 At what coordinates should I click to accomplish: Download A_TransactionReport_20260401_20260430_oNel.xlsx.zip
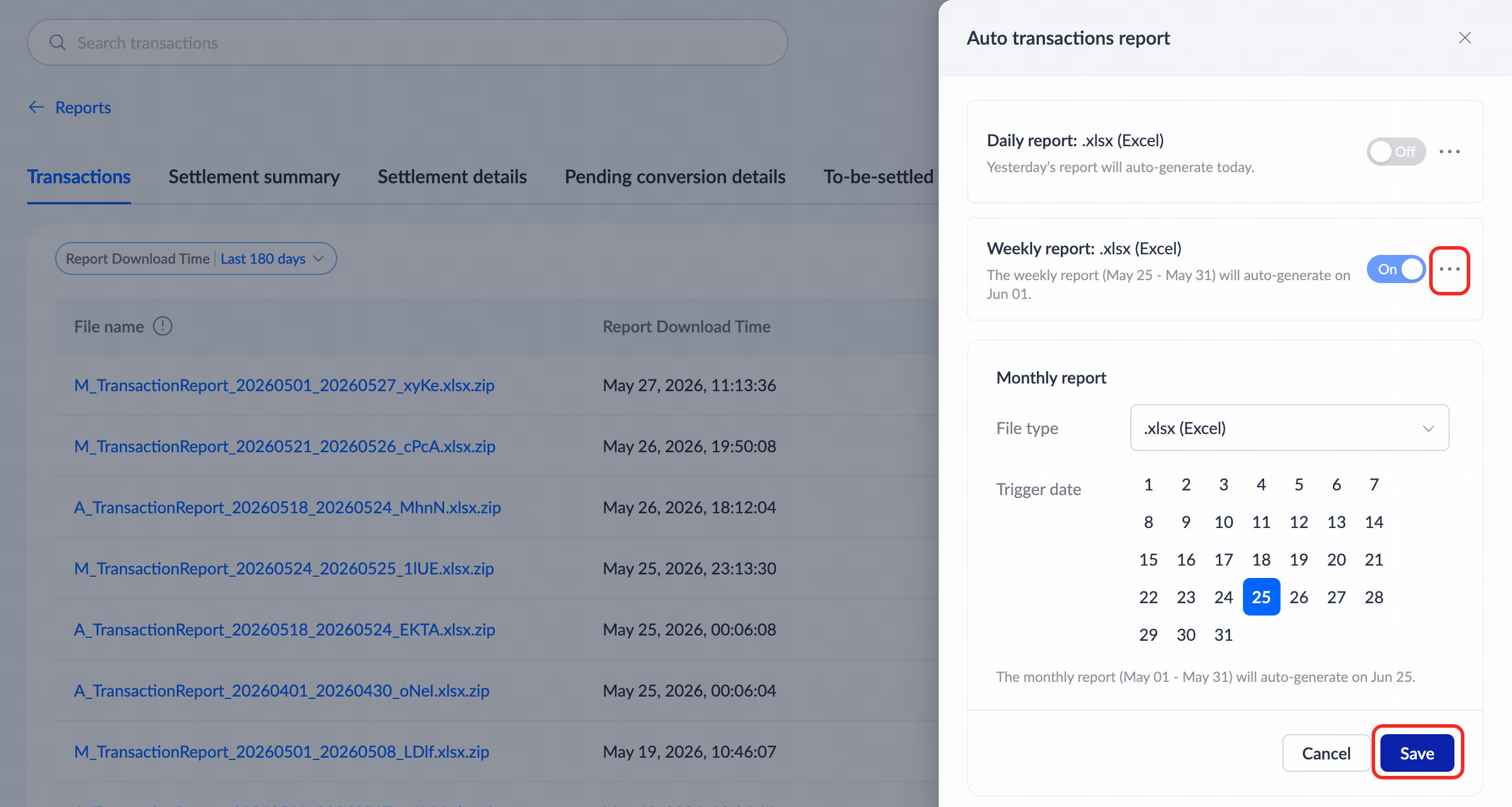coord(281,691)
